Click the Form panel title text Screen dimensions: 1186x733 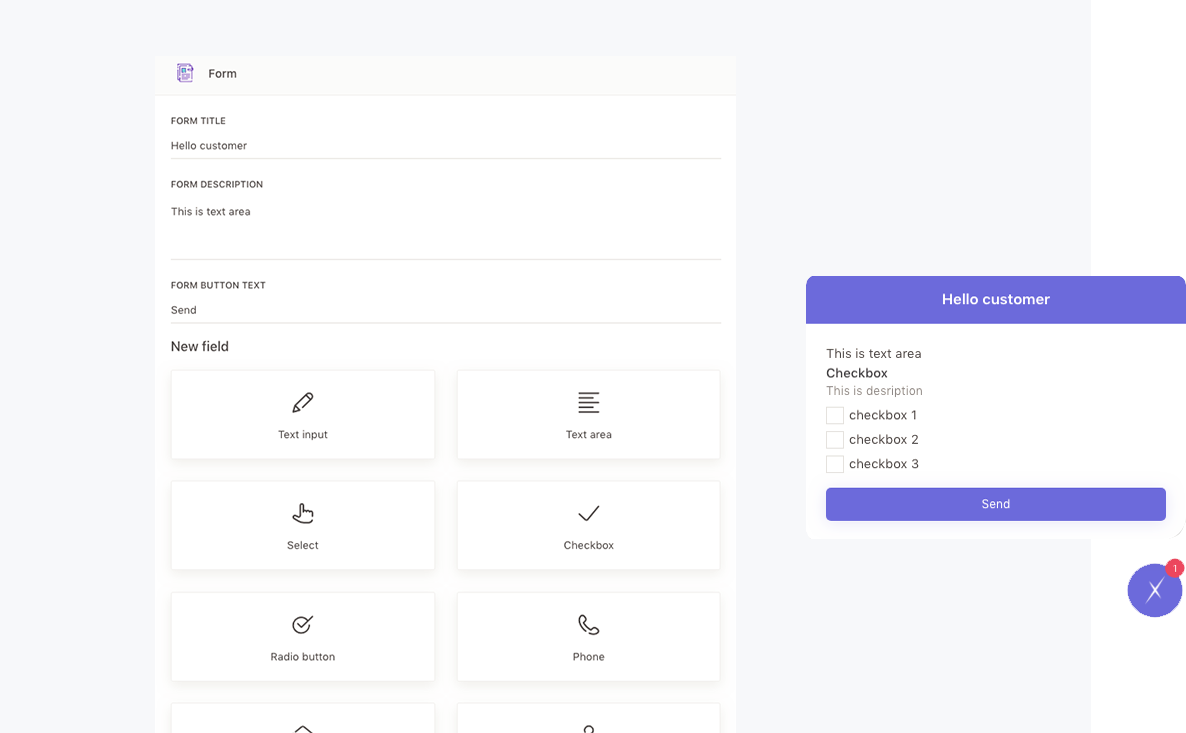(x=222, y=74)
